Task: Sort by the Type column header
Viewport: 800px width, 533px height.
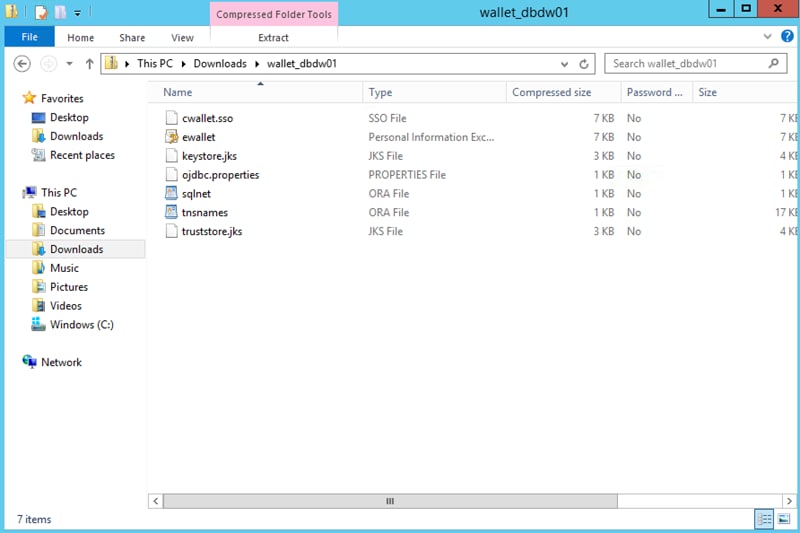Action: (435, 92)
